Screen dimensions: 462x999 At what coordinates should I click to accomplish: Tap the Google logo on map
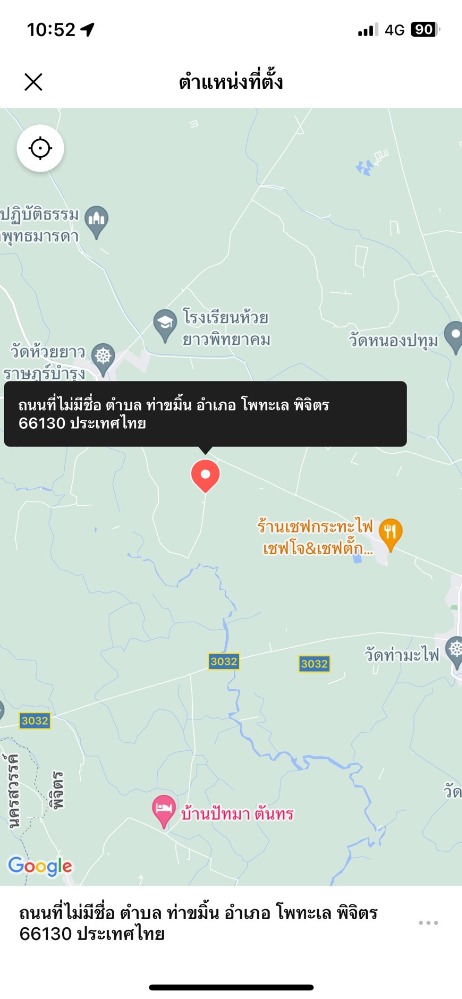(40, 866)
